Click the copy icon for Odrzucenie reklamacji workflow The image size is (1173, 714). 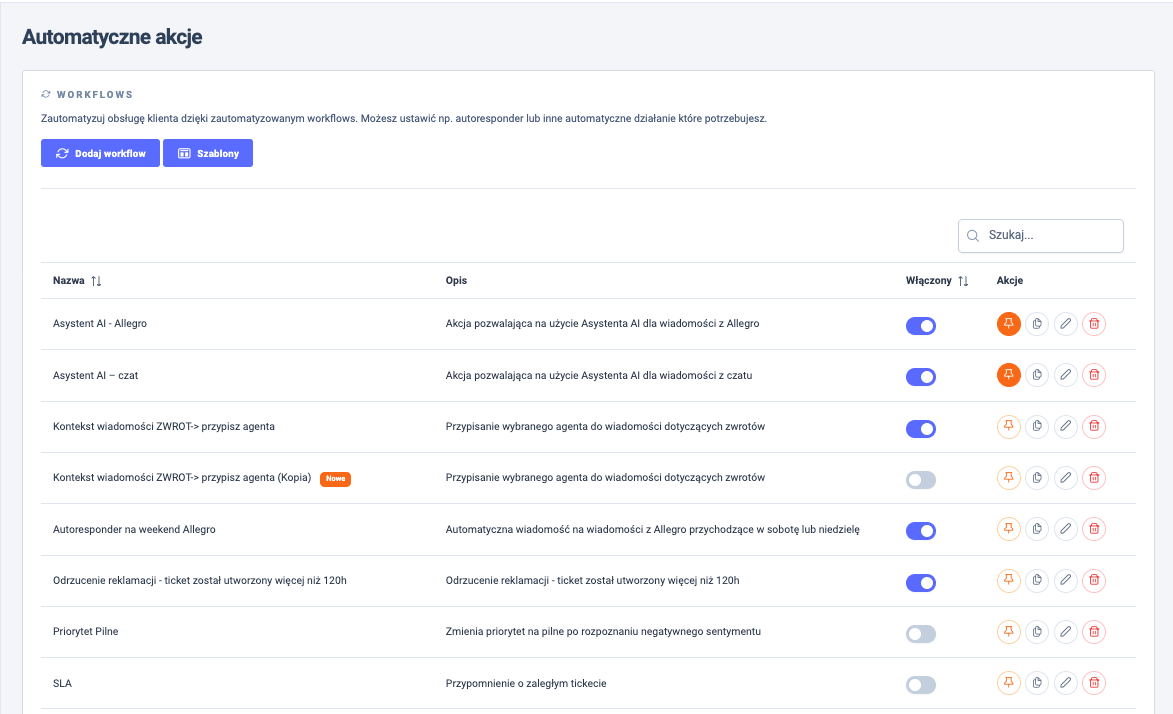click(1037, 580)
